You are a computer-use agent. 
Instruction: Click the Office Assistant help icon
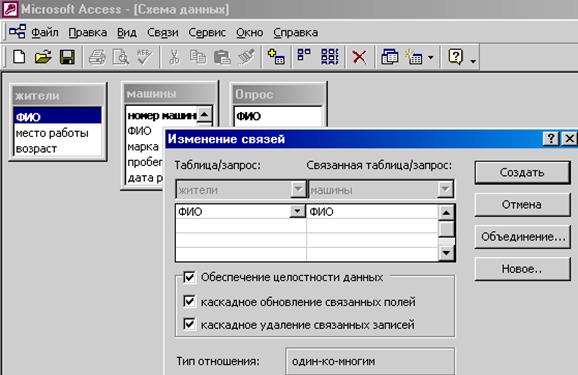[x=456, y=57]
